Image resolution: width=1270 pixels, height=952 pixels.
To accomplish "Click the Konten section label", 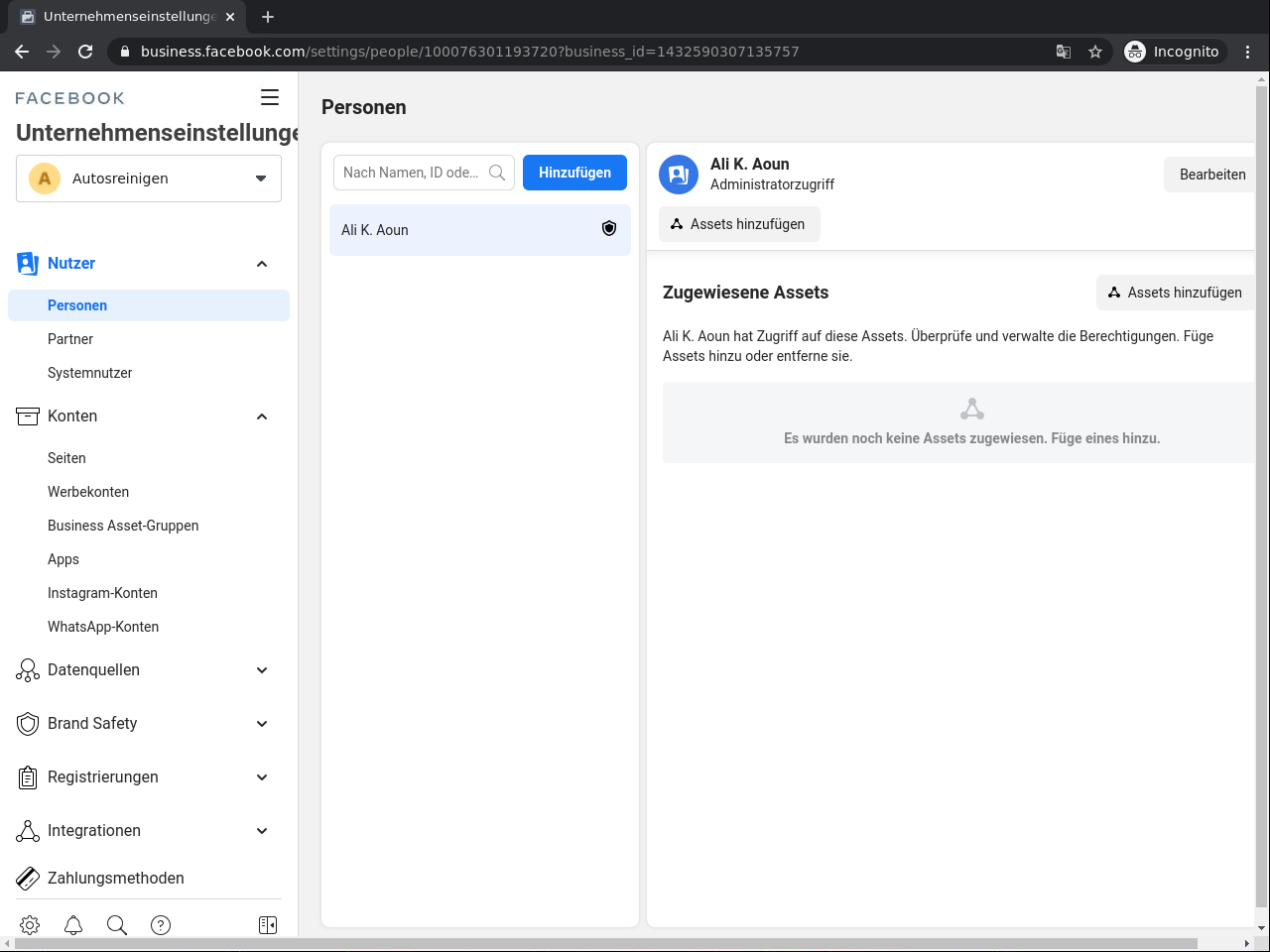I will click(72, 416).
